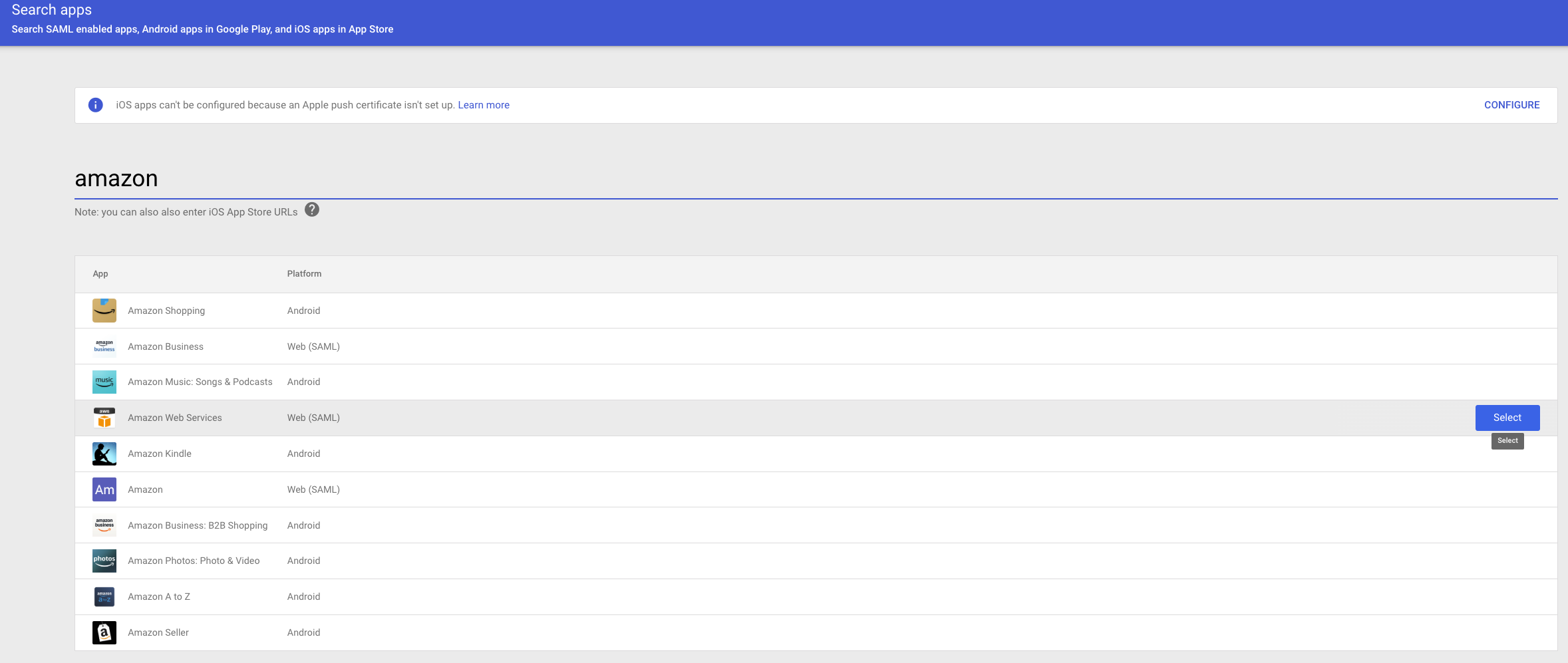Click the plain 'Amazon' app name

[x=145, y=489]
